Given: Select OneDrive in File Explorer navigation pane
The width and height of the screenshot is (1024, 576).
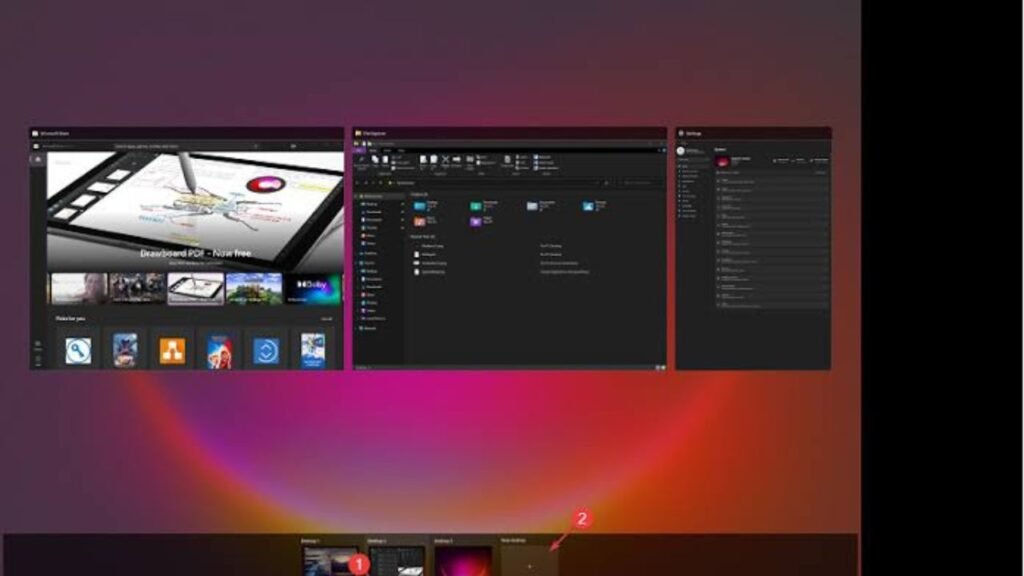Looking at the screenshot, I should tap(370, 253).
